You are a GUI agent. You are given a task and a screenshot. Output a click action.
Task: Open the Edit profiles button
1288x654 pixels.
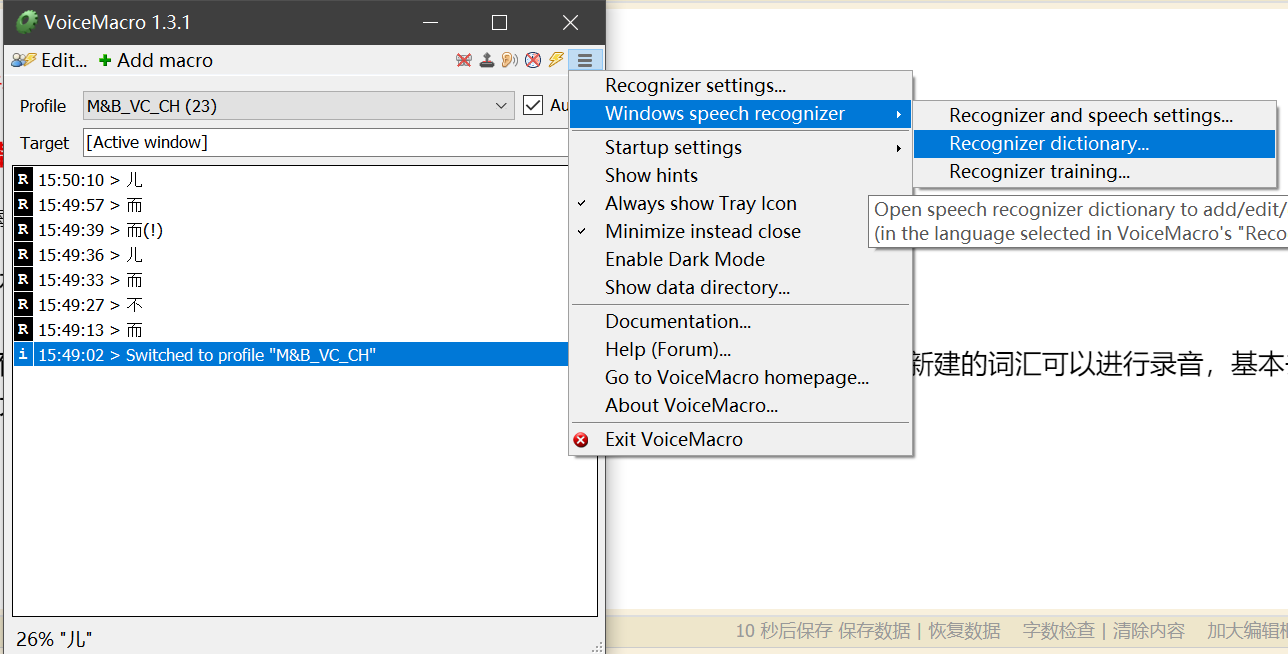[x=49, y=60]
